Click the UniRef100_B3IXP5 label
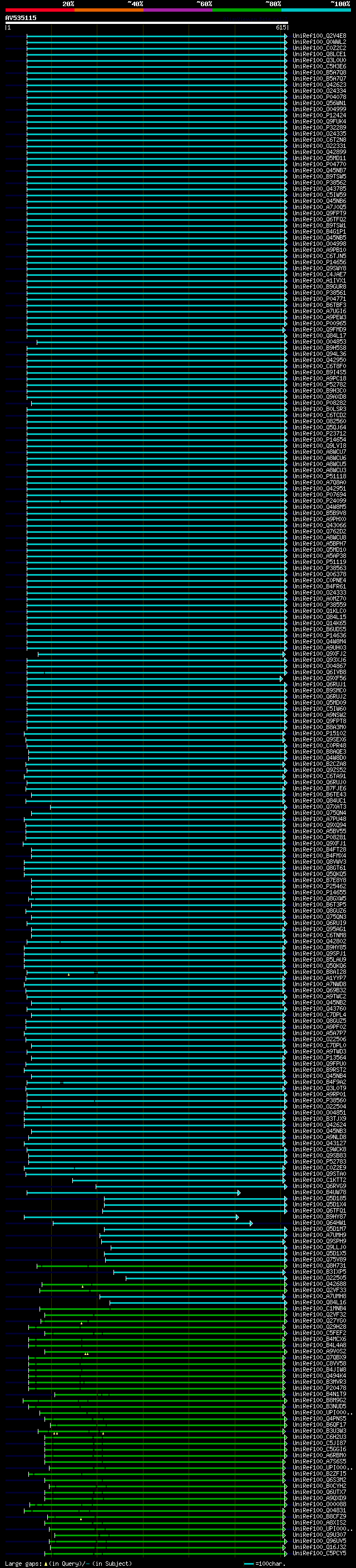 [x=319, y=1272]
